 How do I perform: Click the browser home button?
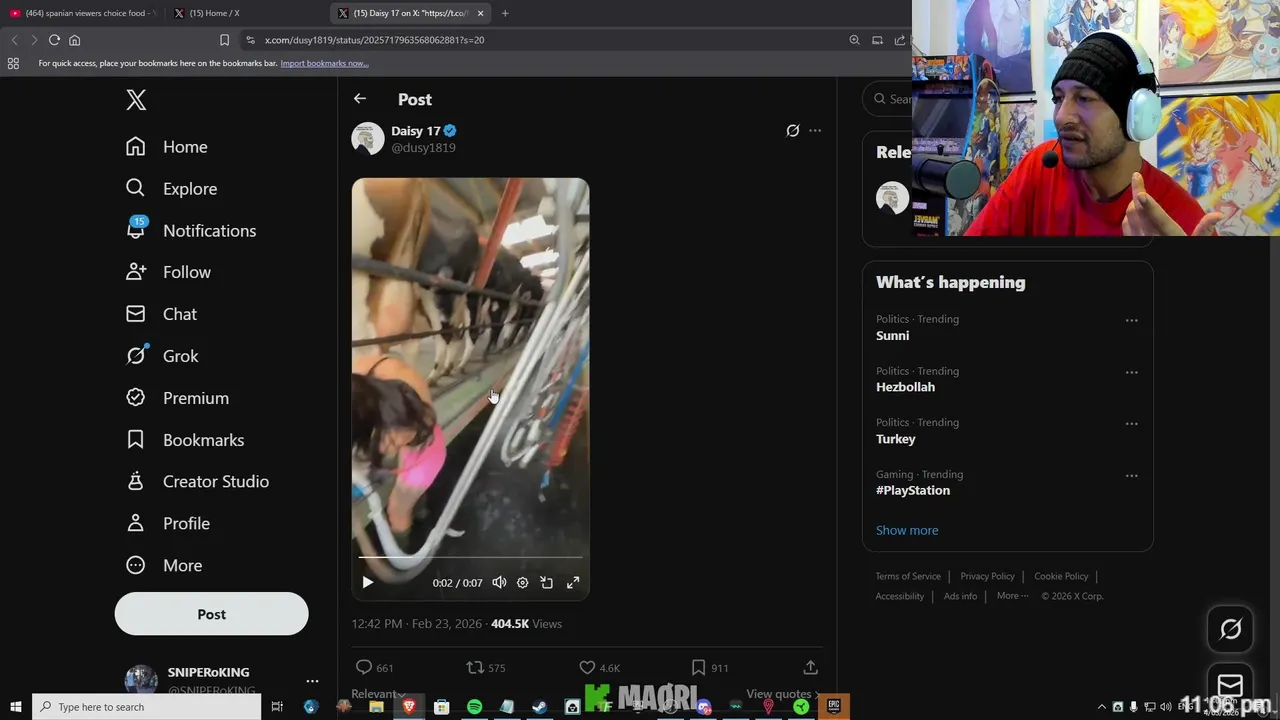[x=74, y=40]
